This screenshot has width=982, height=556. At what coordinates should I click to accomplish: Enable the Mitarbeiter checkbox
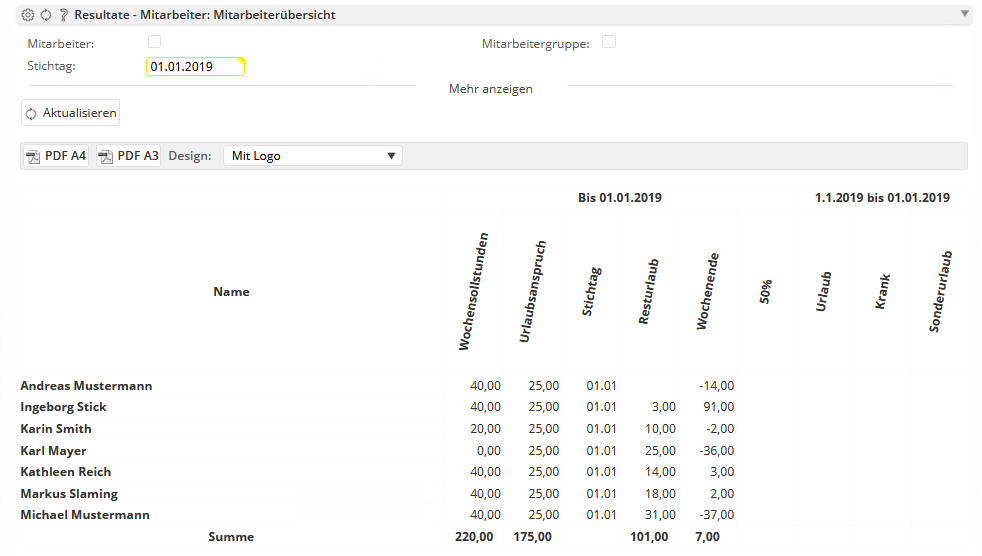click(154, 42)
